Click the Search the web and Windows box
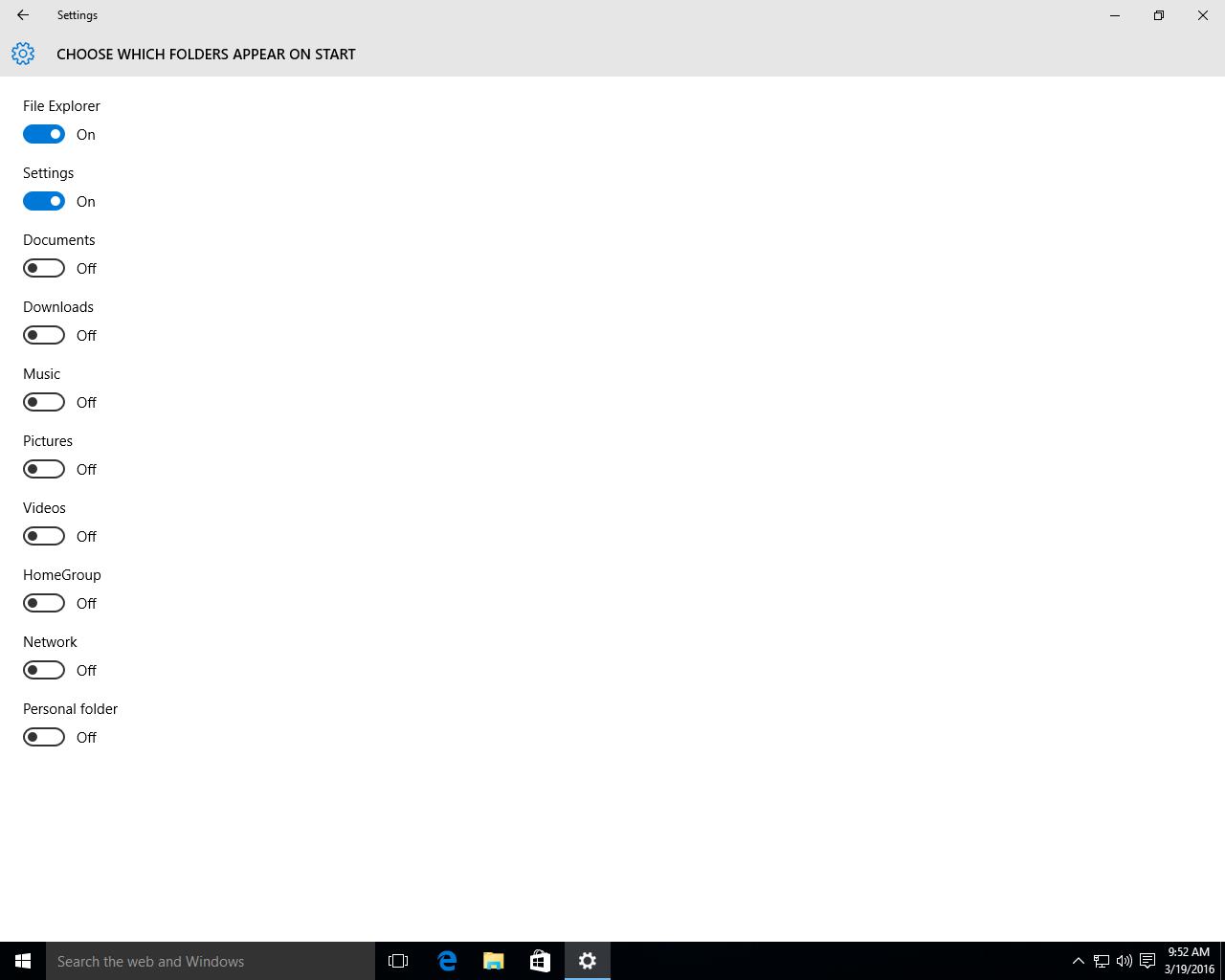The height and width of the screenshot is (980, 1225). coord(211,961)
